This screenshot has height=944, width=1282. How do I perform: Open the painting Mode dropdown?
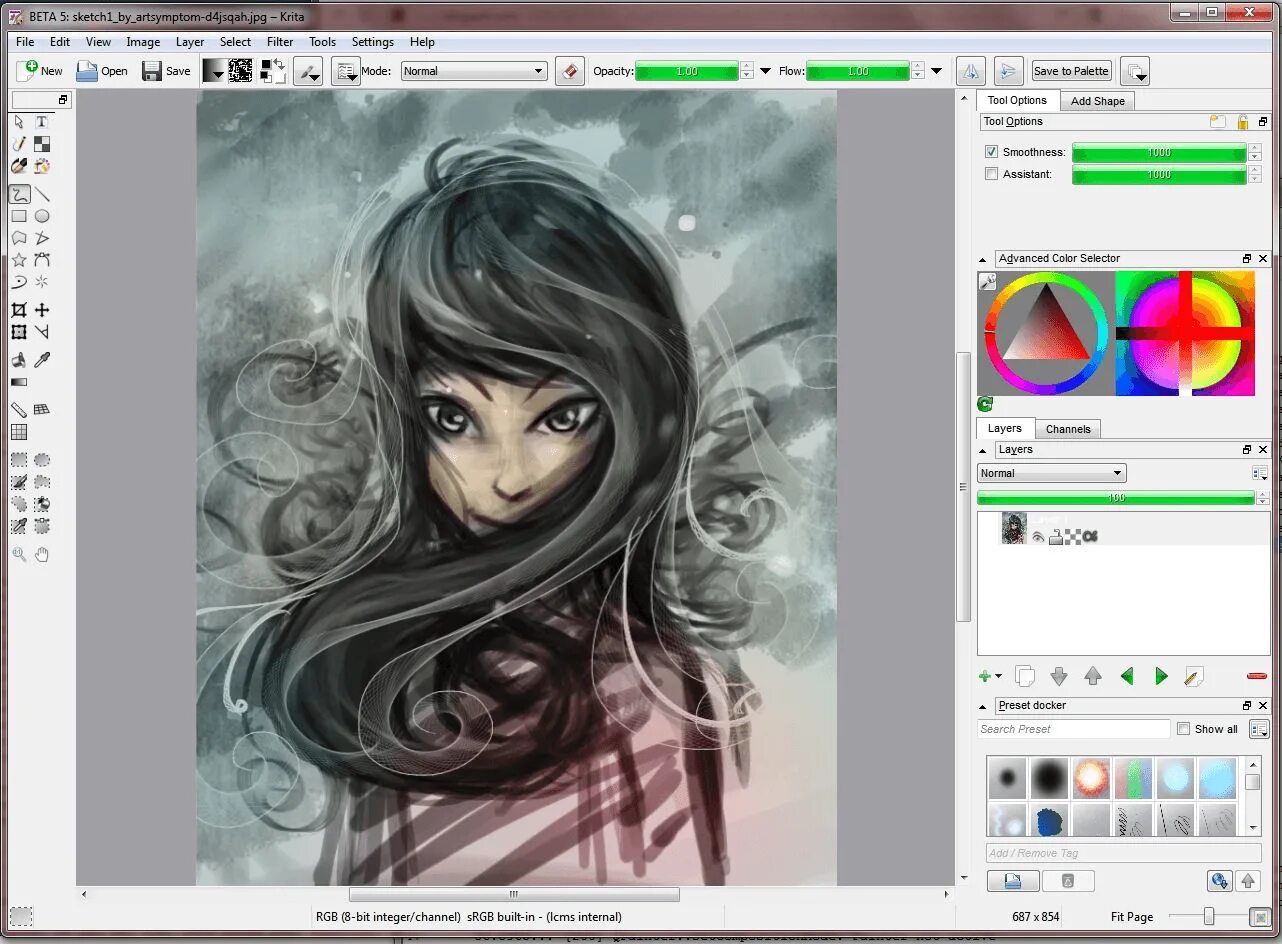click(x=473, y=71)
